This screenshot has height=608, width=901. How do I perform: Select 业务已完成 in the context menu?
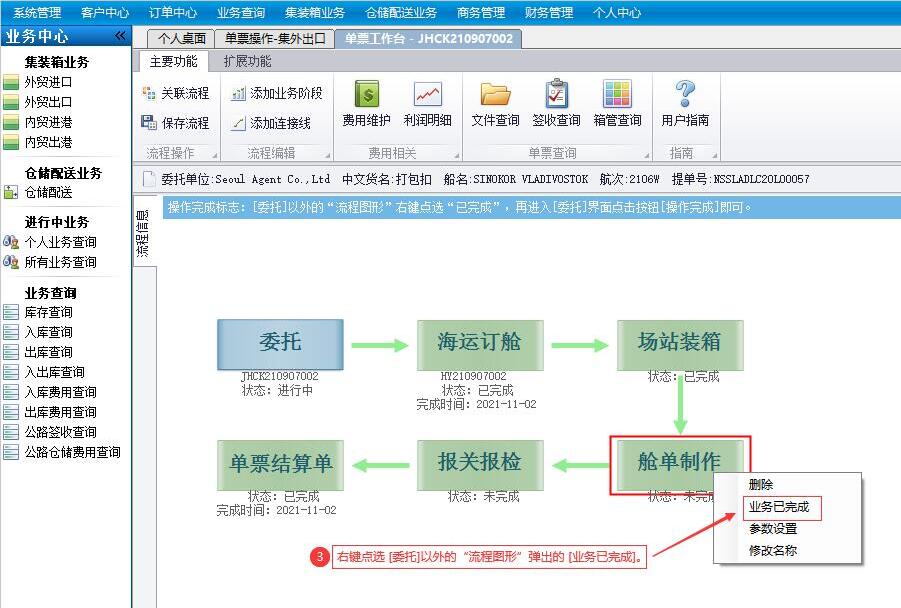pos(779,508)
